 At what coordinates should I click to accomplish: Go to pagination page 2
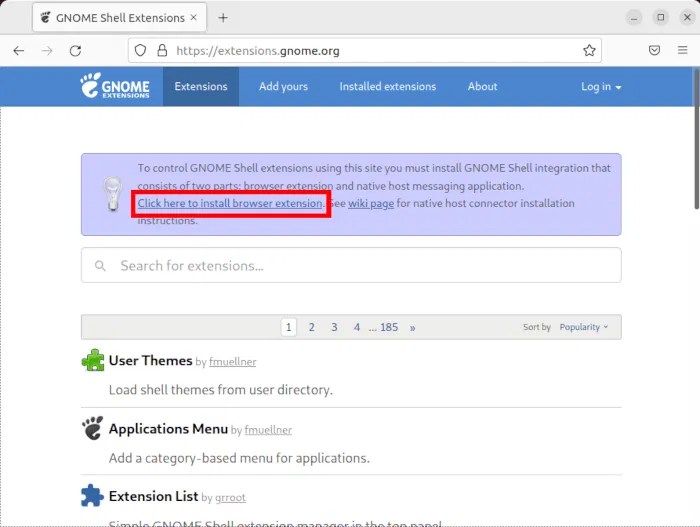[x=312, y=327]
